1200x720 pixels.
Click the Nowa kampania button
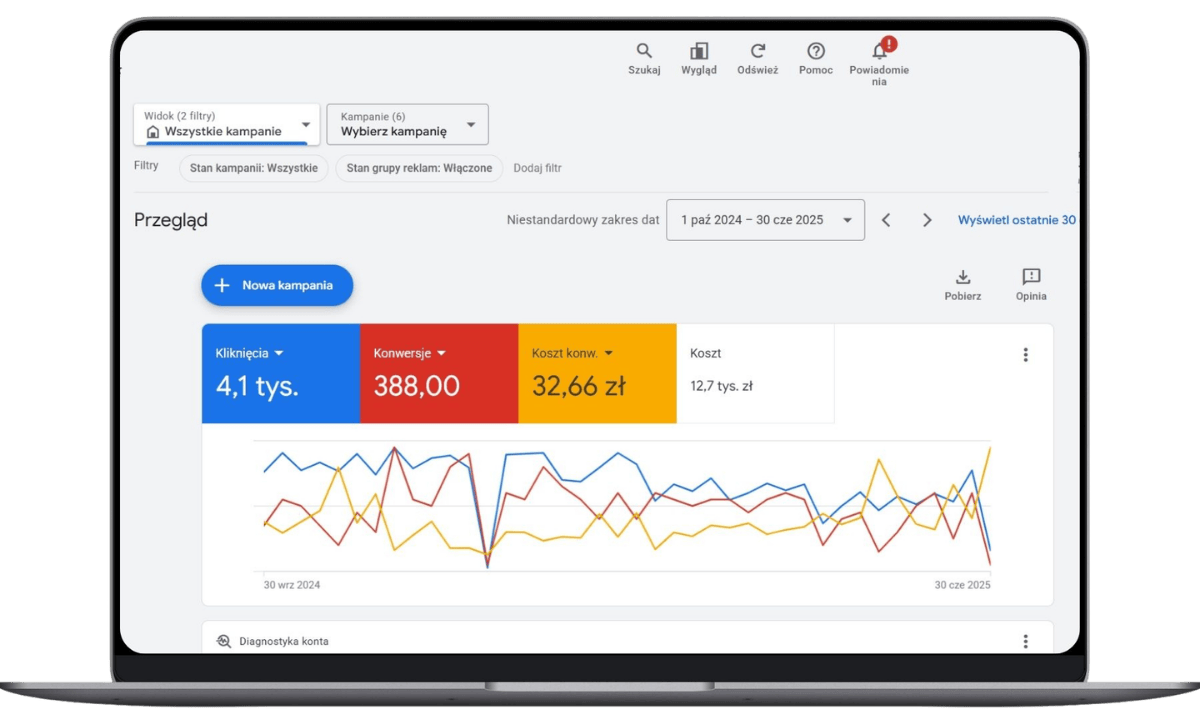pyautogui.click(x=277, y=285)
